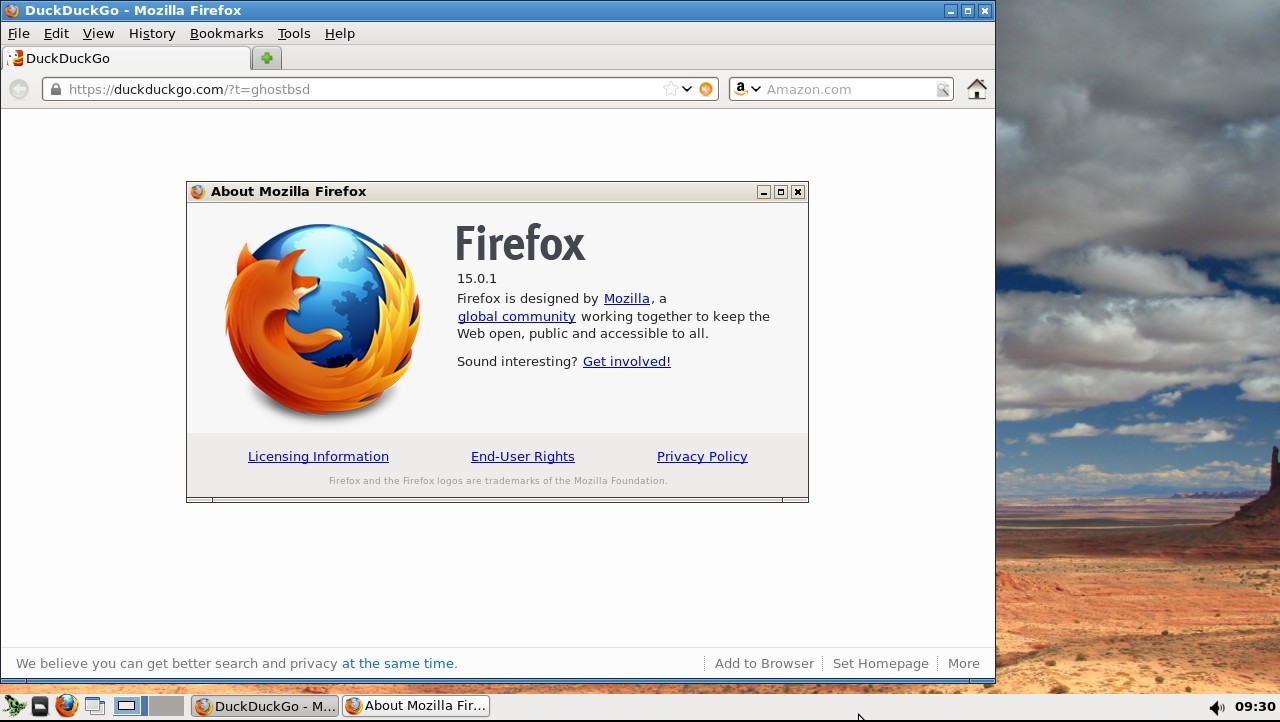
Task: Activate DuckDuckGo window taskbar button
Action: 265,706
